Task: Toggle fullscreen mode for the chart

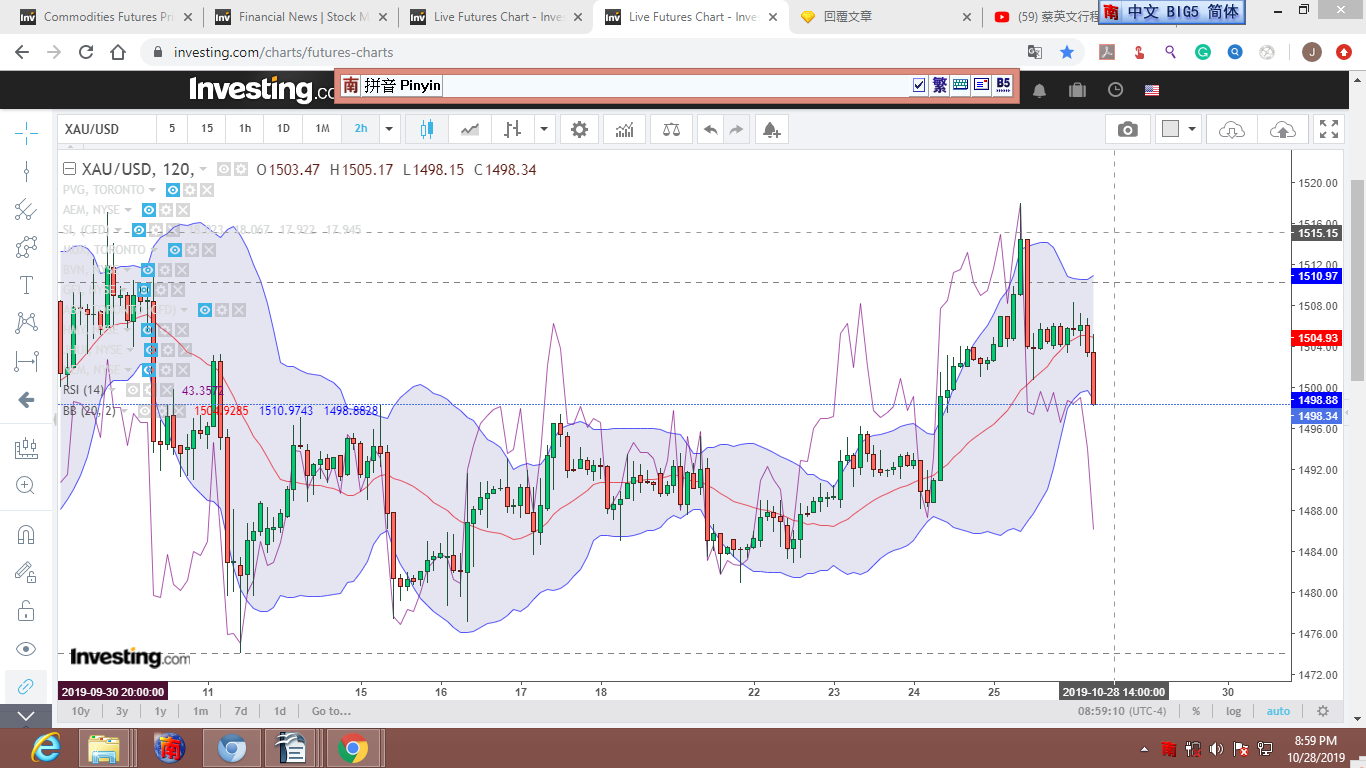Action: (1328, 129)
